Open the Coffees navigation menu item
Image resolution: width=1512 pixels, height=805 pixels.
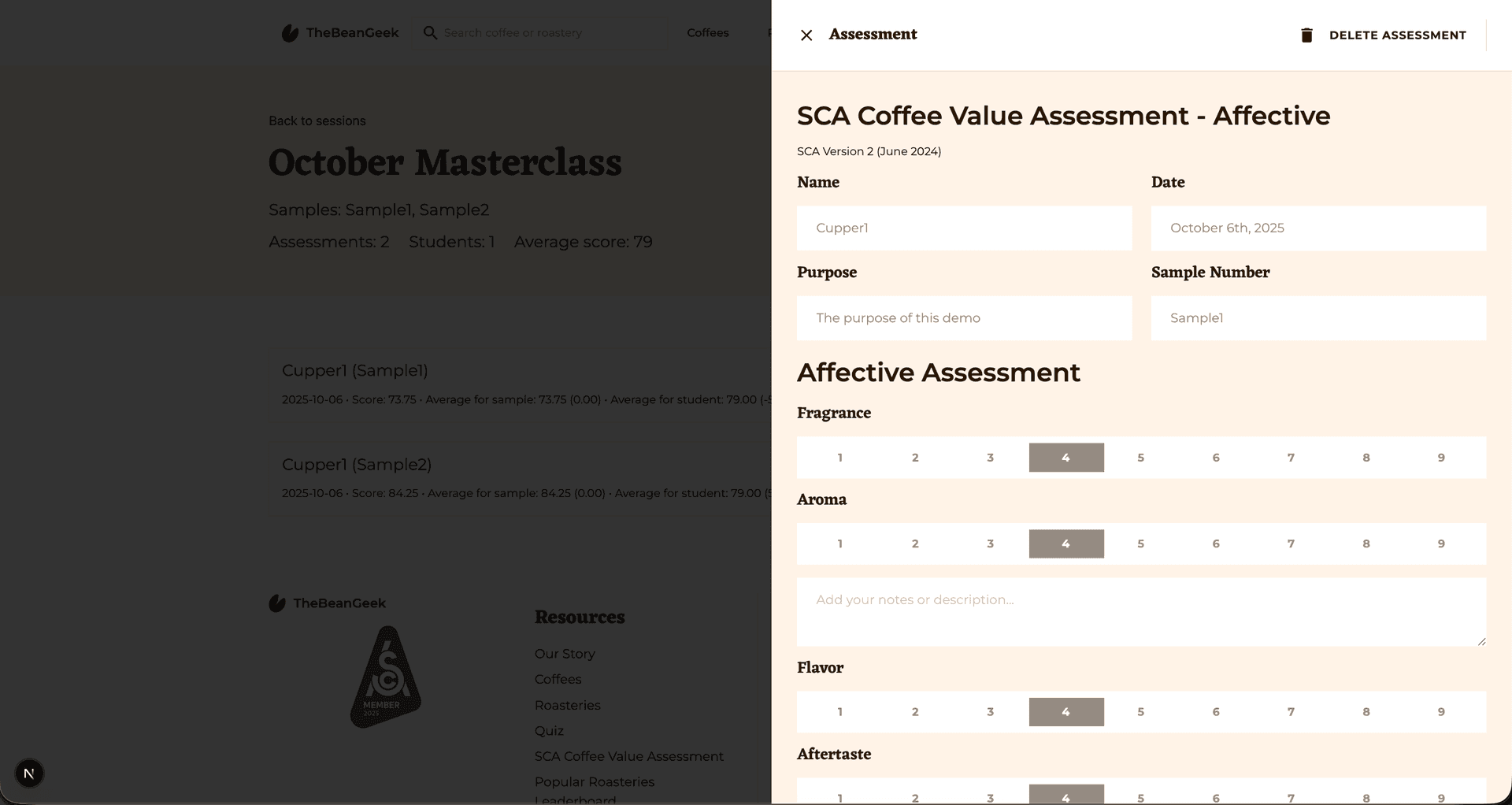707,32
